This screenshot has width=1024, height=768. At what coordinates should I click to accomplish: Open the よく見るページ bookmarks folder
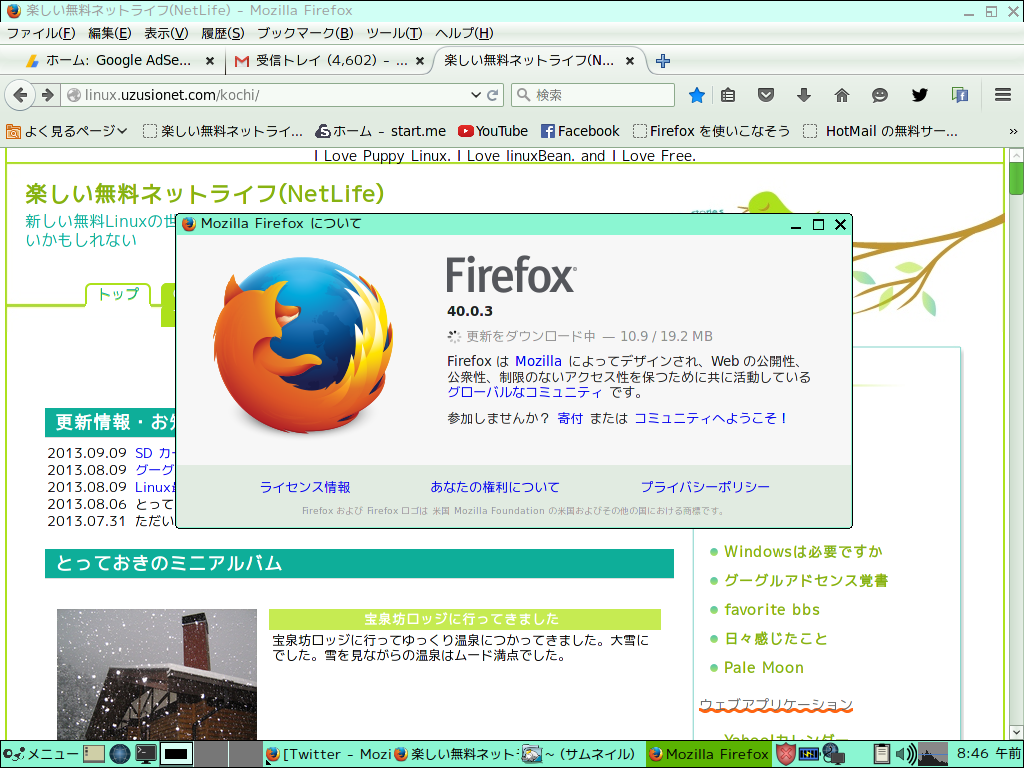pos(66,131)
